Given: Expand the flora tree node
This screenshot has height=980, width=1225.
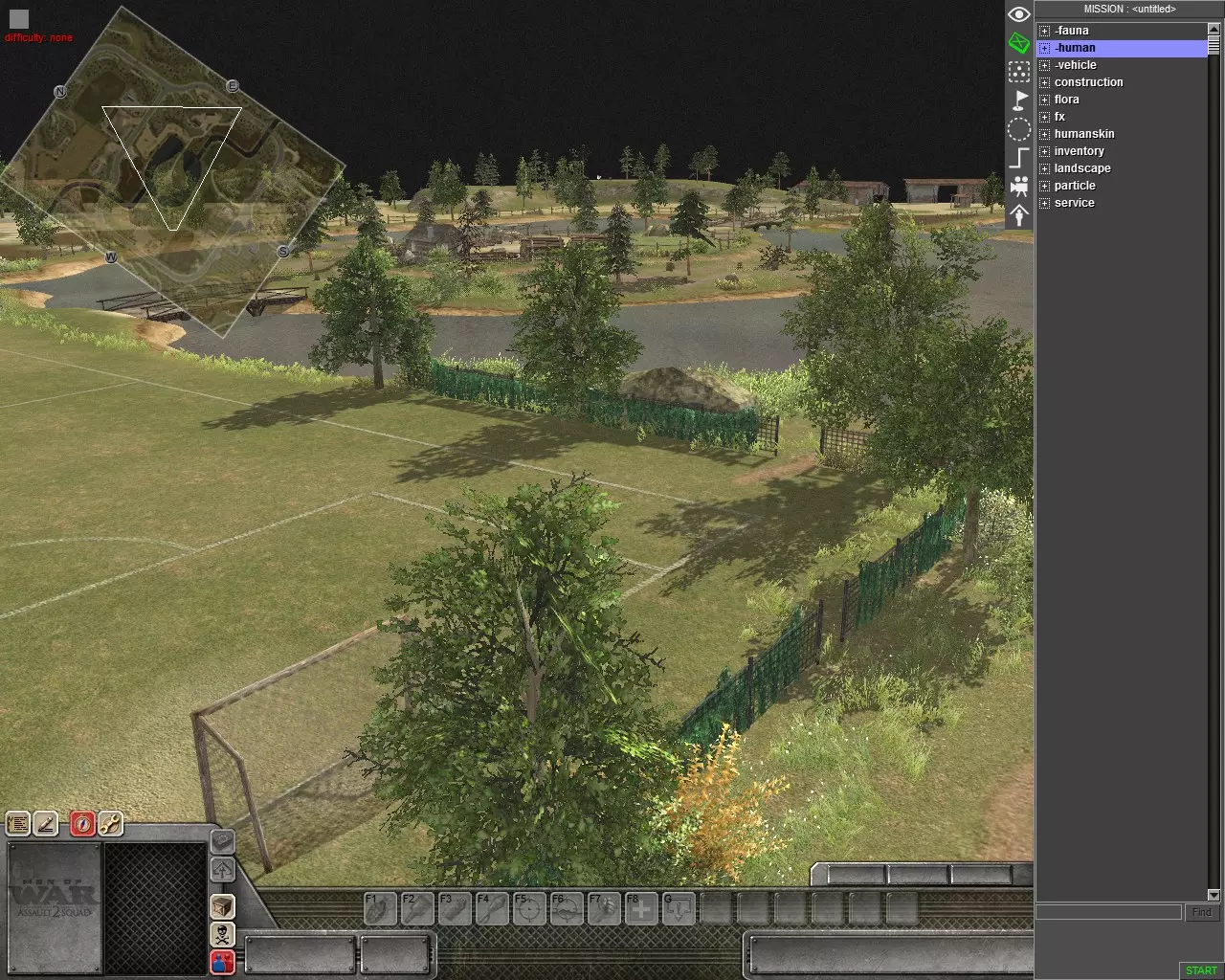Looking at the screenshot, I should [x=1044, y=100].
